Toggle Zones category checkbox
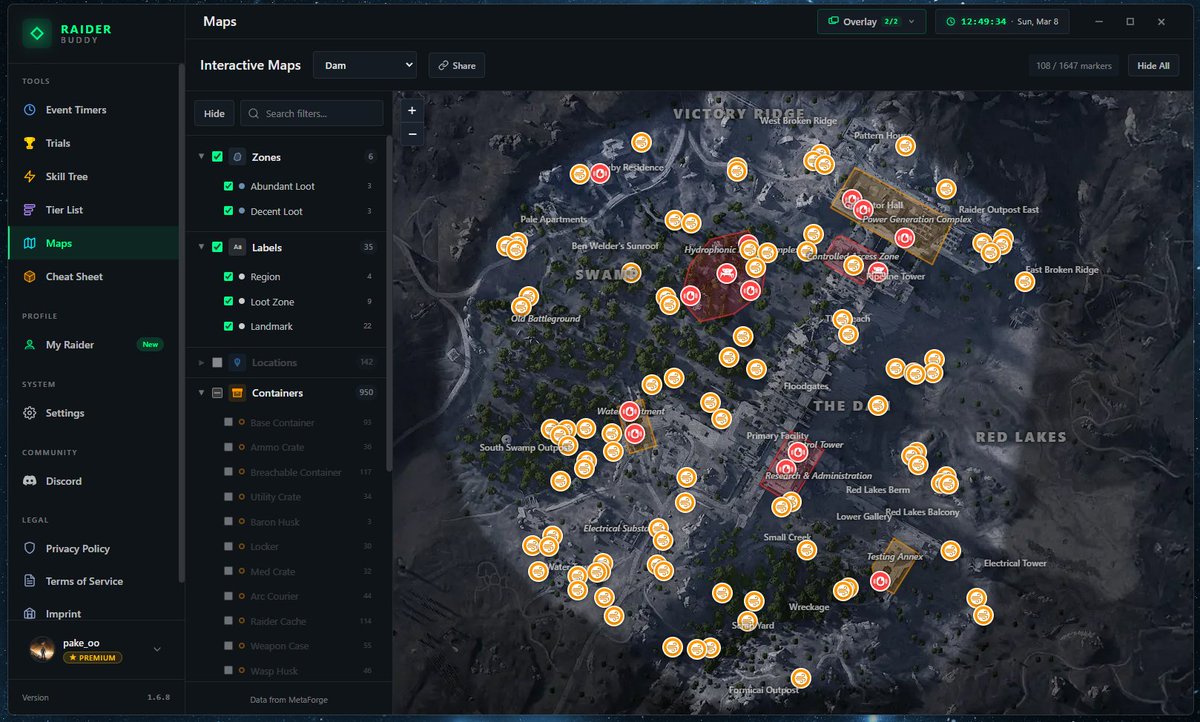This screenshot has width=1200, height=722. point(217,157)
